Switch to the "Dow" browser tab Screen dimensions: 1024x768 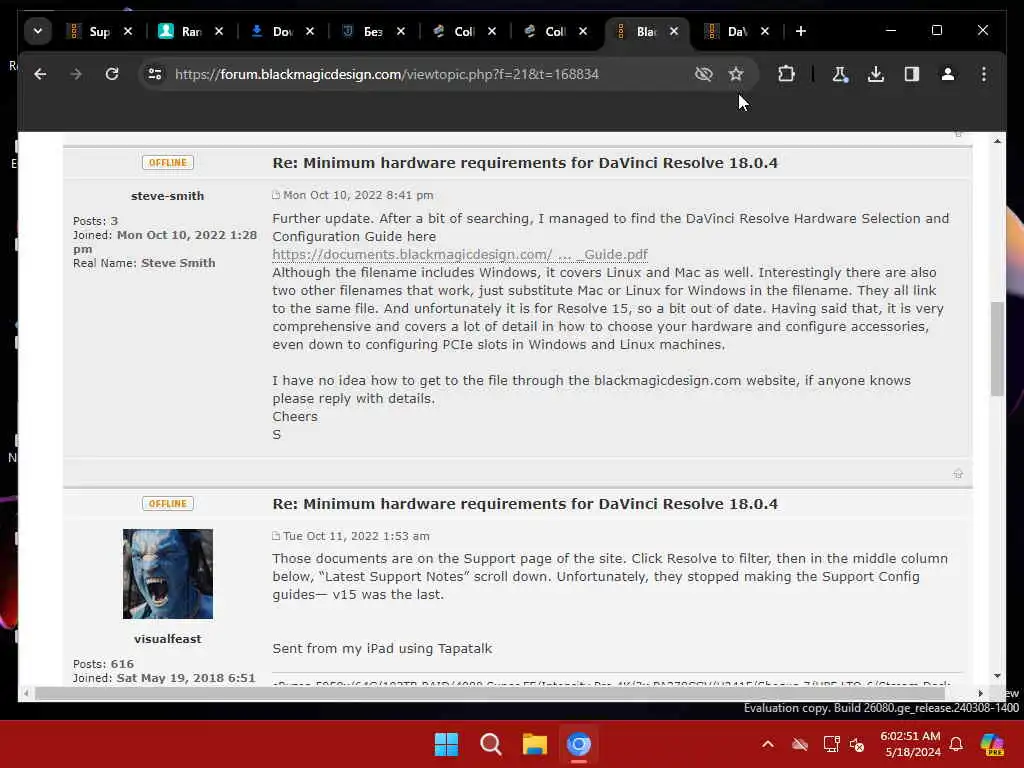273,31
